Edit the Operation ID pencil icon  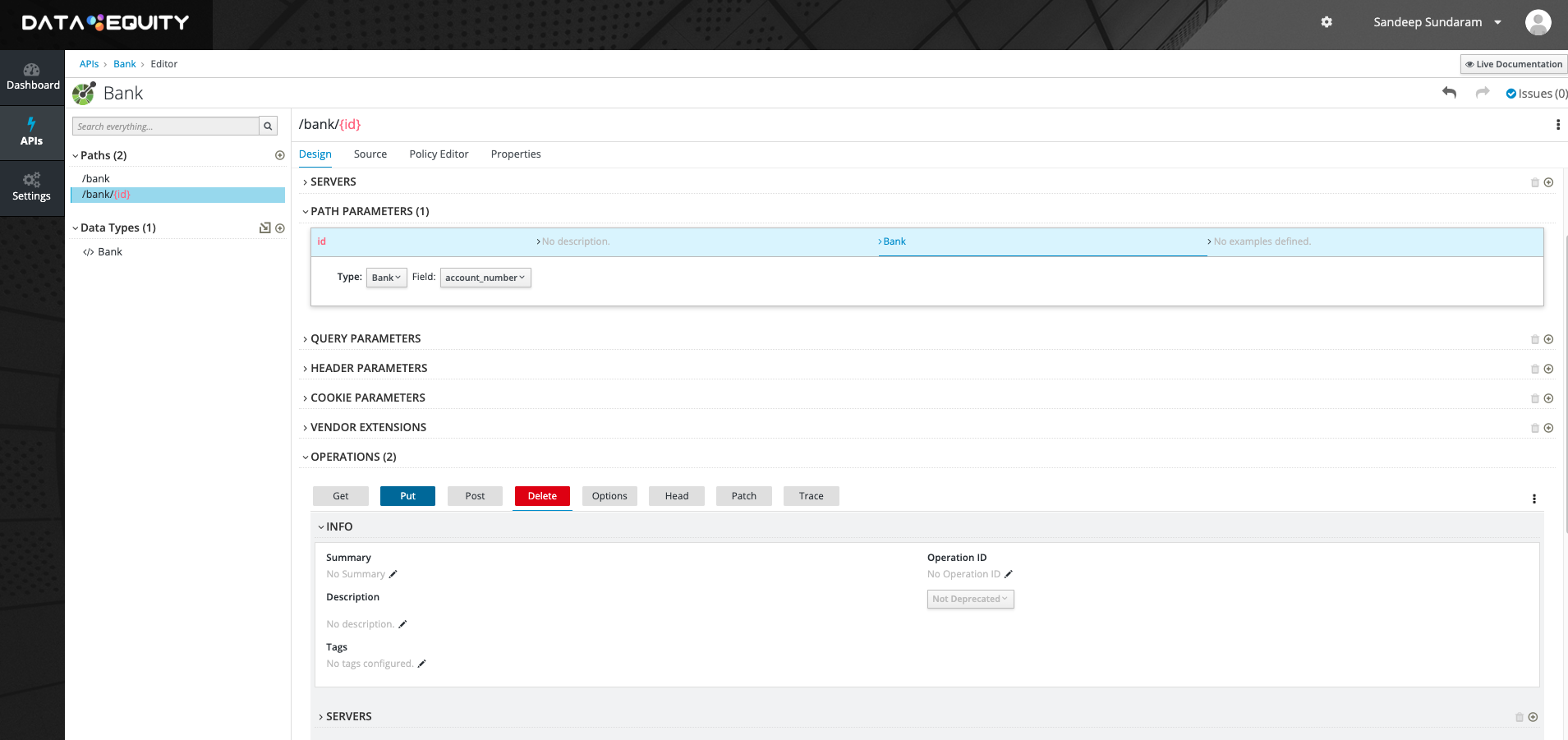pyautogui.click(x=1009, y=574)
